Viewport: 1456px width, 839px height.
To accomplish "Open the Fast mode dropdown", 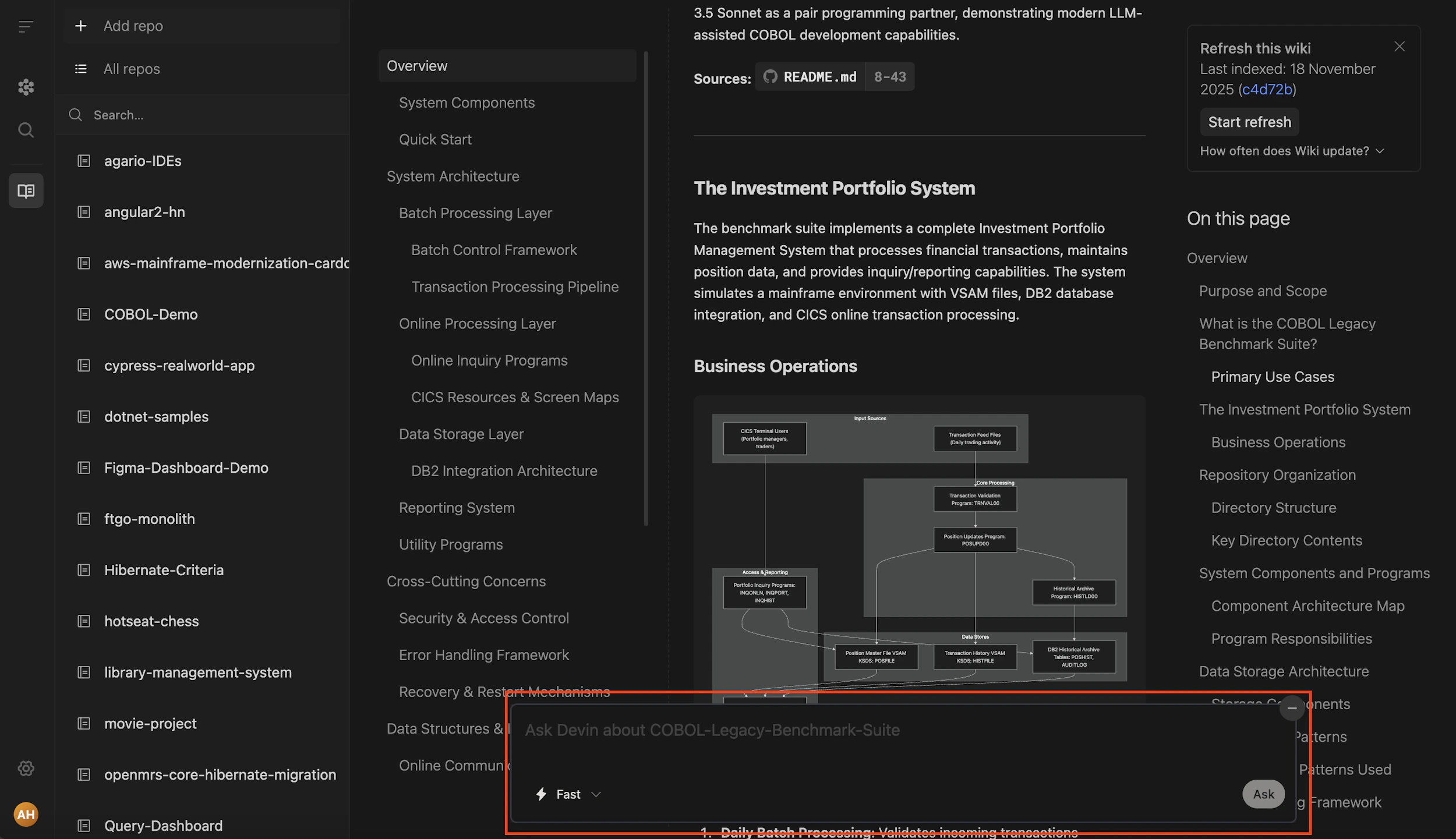I will pos(568,794).
